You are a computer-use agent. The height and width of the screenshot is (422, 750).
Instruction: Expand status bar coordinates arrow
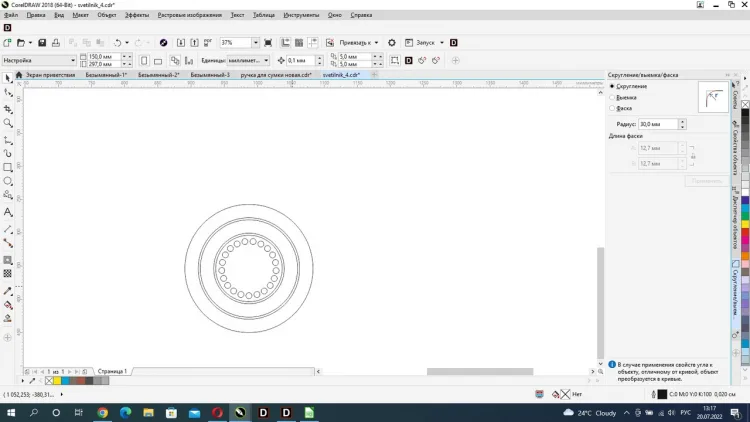pos(61,395)
